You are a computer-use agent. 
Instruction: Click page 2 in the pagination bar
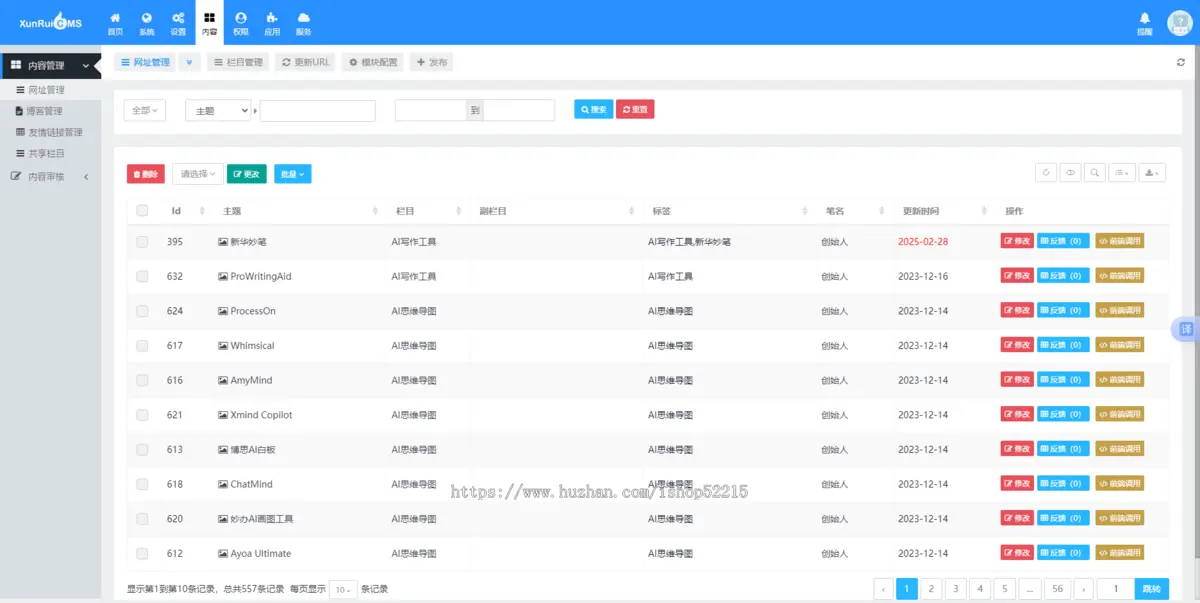point(931,589)
